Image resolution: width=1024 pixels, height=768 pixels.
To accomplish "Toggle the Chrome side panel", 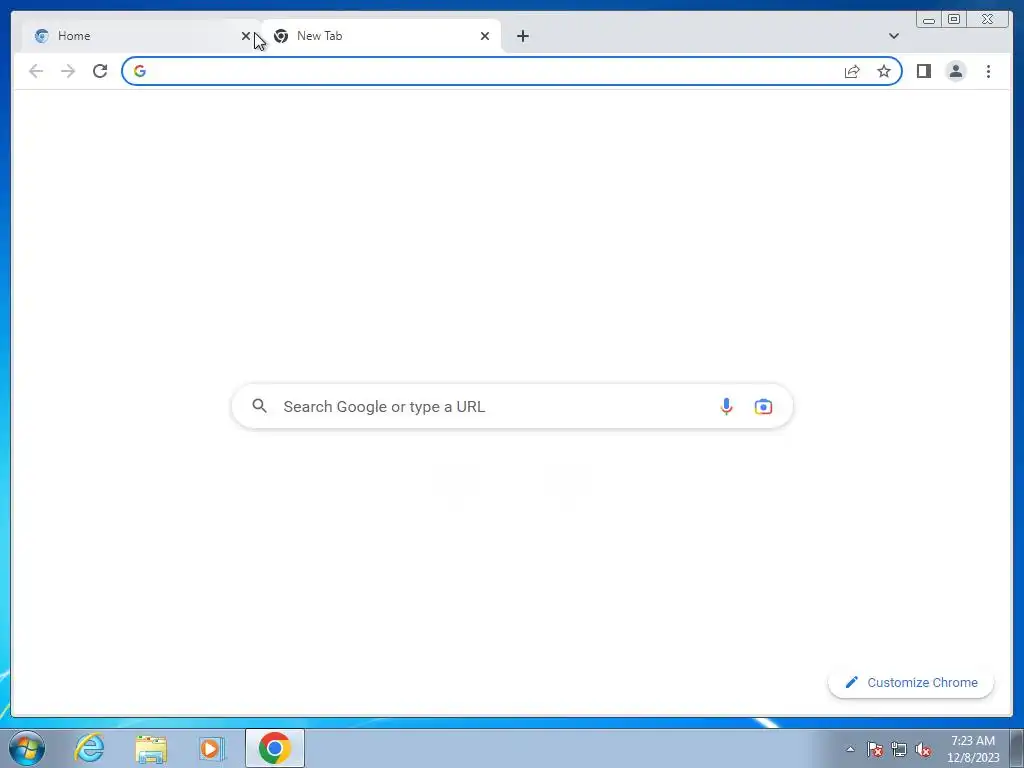I will click(x=923, y=71).
